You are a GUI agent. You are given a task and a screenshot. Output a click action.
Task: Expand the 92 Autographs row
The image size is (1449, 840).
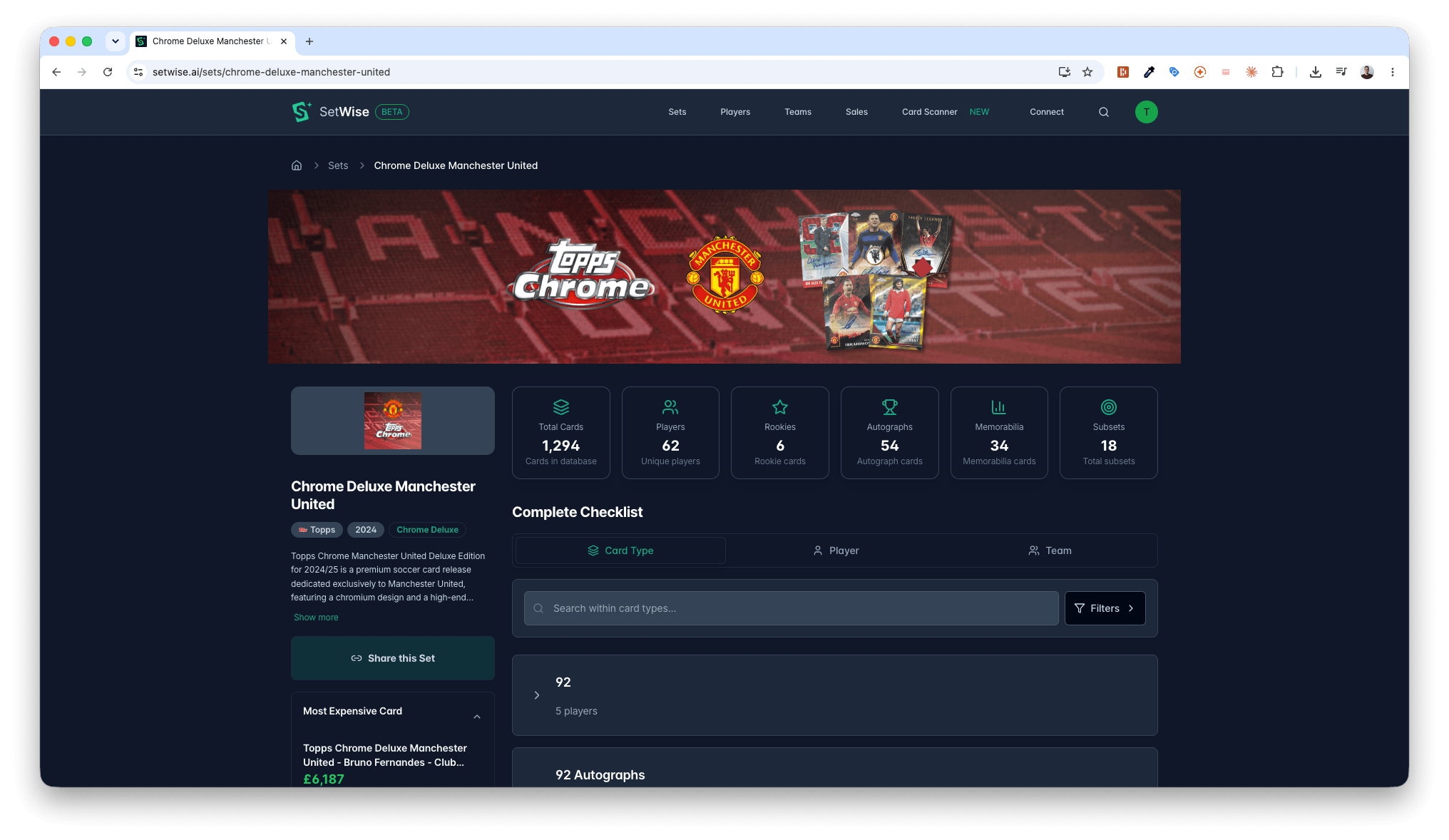click(x=834, y=768)
